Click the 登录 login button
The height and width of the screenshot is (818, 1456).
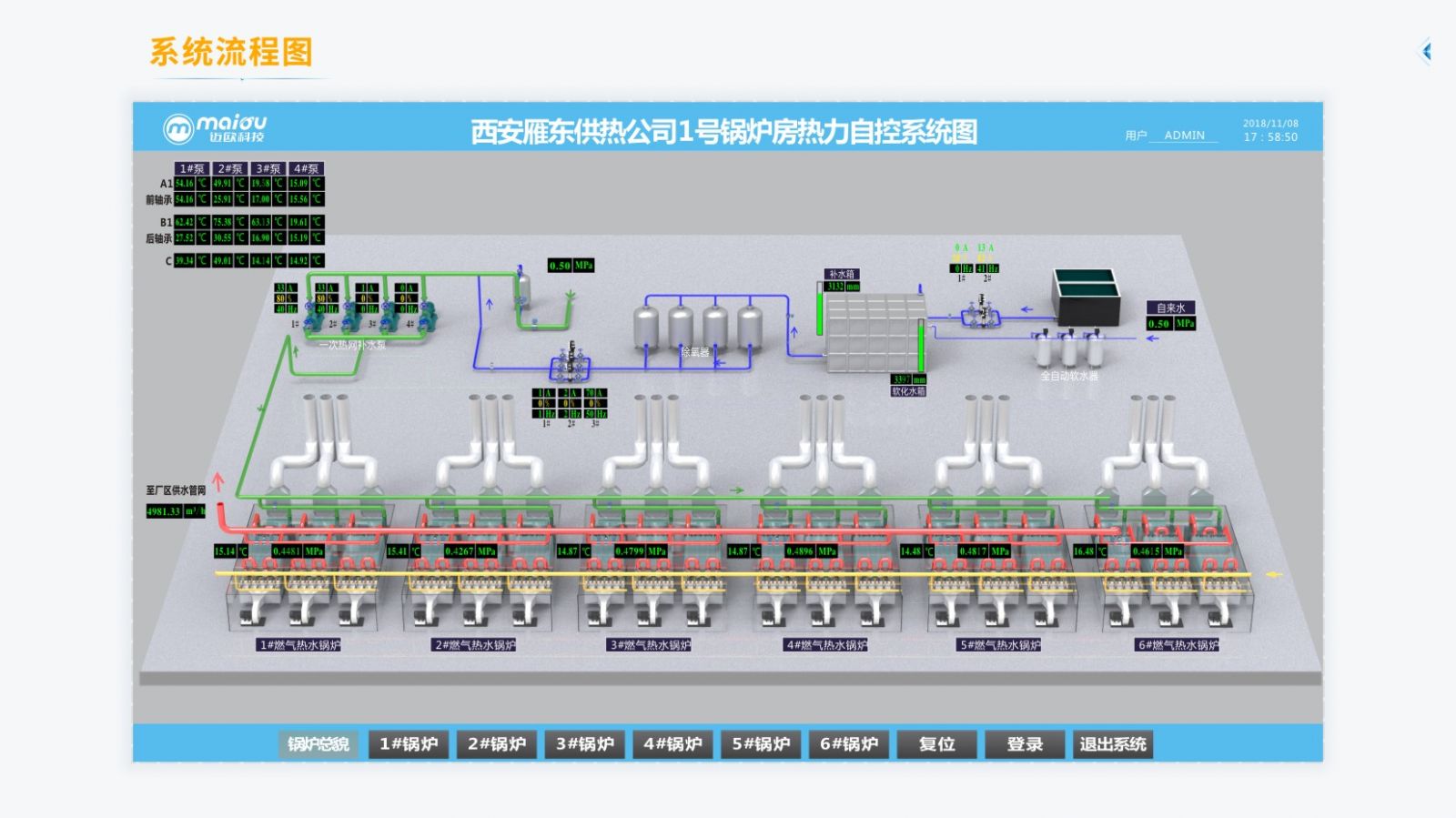(x=1025, y=744)
